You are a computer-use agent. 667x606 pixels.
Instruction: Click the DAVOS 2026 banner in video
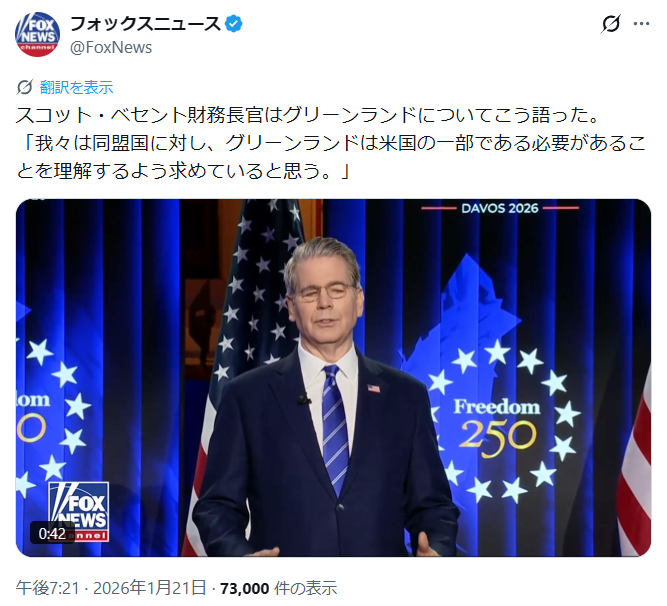(x=500, y=208)
